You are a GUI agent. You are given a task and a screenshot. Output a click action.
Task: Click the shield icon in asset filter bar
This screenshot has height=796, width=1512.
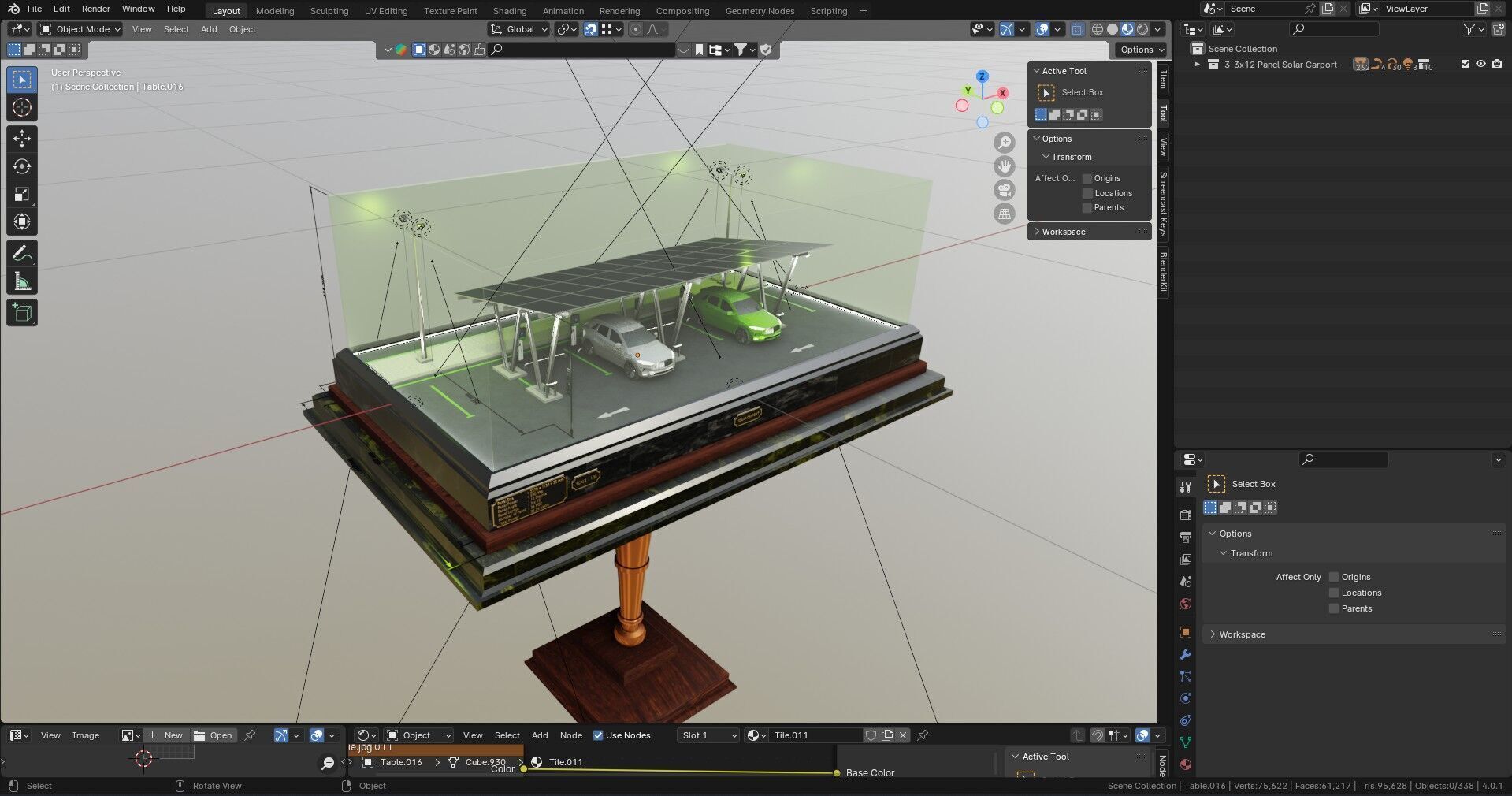tap(766, 50)
